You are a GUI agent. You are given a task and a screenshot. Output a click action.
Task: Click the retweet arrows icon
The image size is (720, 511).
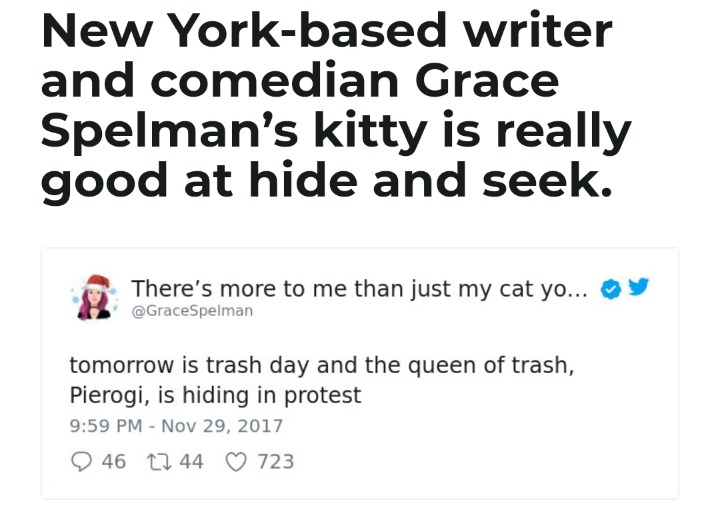pyautogui.click(x=159, y=461)
